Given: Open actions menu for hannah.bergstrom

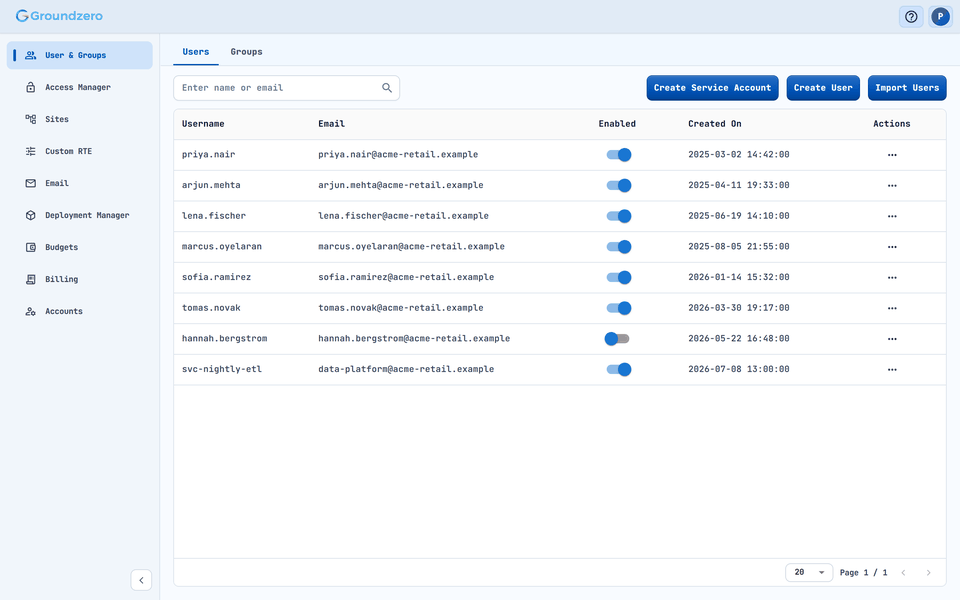Looking at the screenshot, I should (x=892, y=339).
